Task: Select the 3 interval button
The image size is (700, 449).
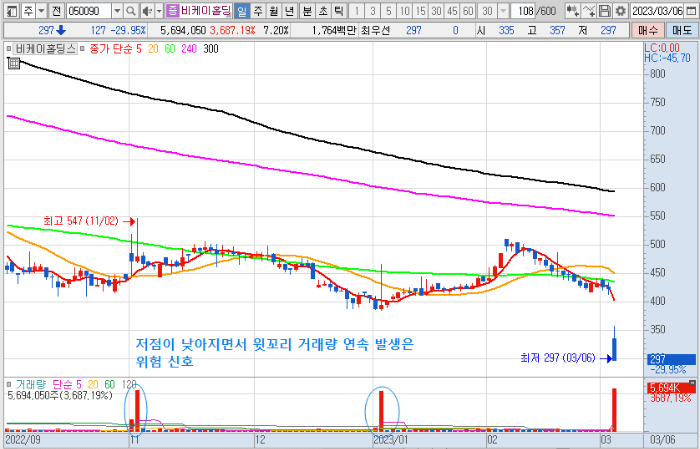Action: 373,11
